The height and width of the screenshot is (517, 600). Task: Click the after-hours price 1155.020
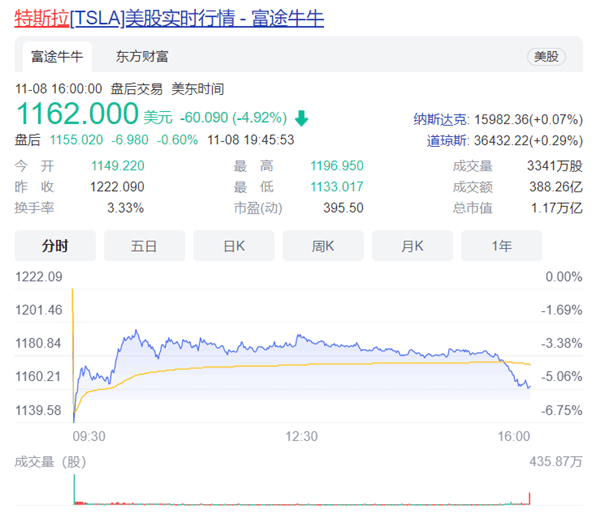77,140
